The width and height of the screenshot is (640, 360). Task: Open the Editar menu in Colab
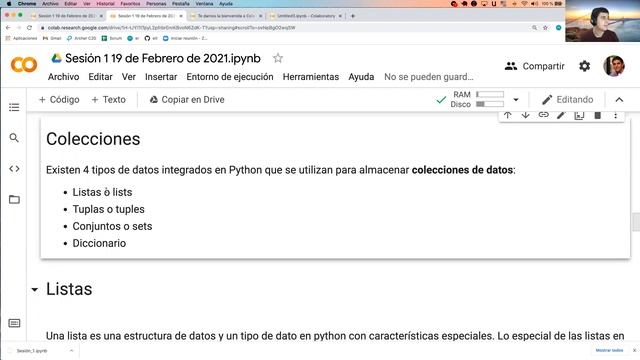(x=100, y=77)
